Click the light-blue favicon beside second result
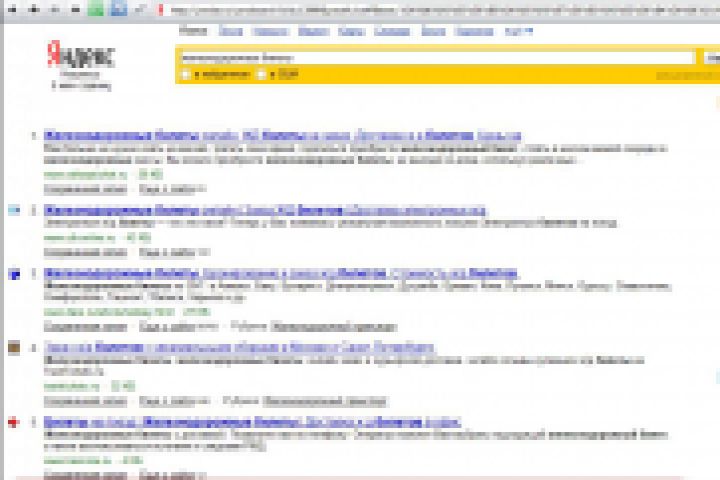The image size is (720, 480). (14, 210)
